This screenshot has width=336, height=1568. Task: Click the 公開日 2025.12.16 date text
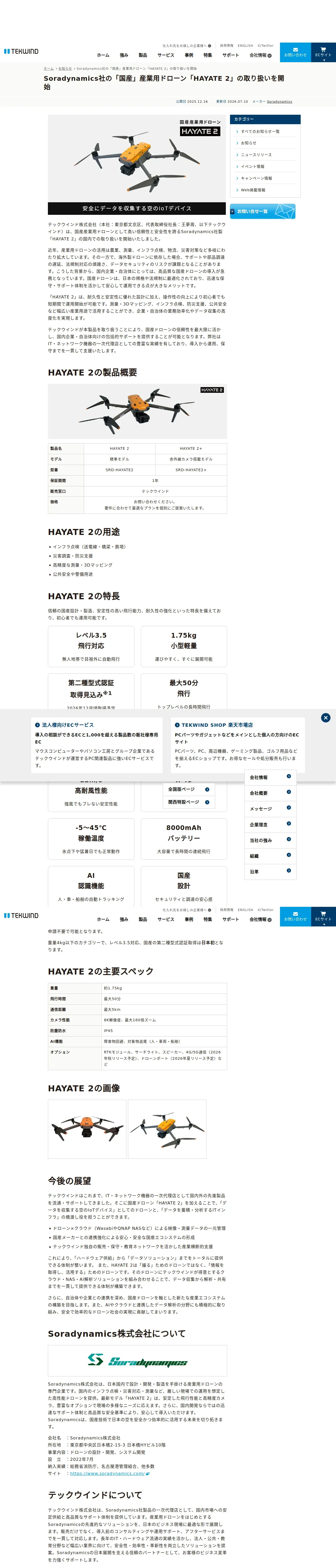(x=192, y=102)
